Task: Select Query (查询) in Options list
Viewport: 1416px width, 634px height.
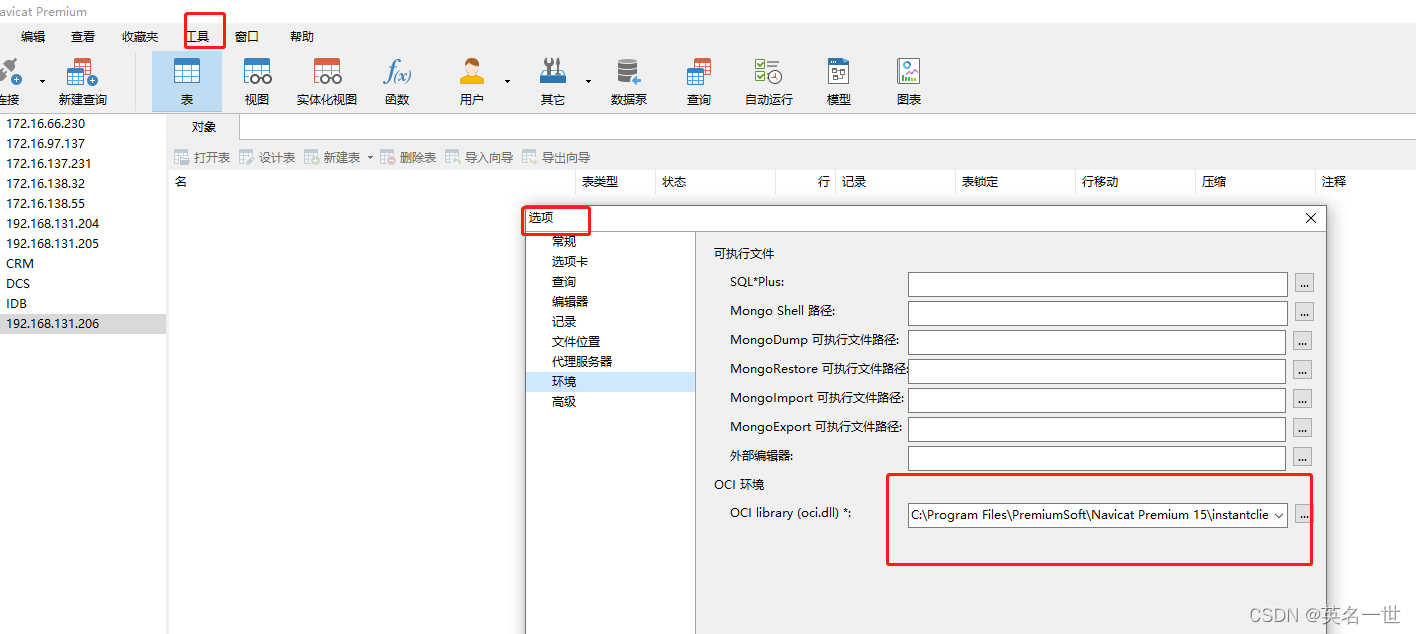Action: coord(564,281)
